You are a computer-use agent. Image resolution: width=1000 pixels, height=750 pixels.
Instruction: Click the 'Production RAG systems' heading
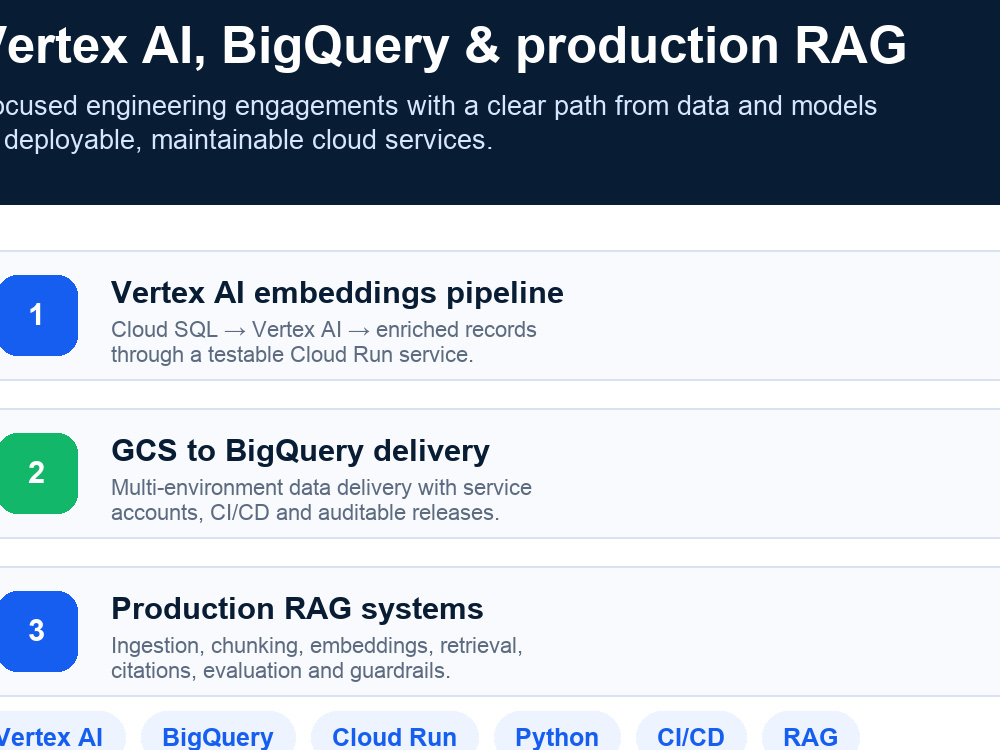(x=297, y=609)
